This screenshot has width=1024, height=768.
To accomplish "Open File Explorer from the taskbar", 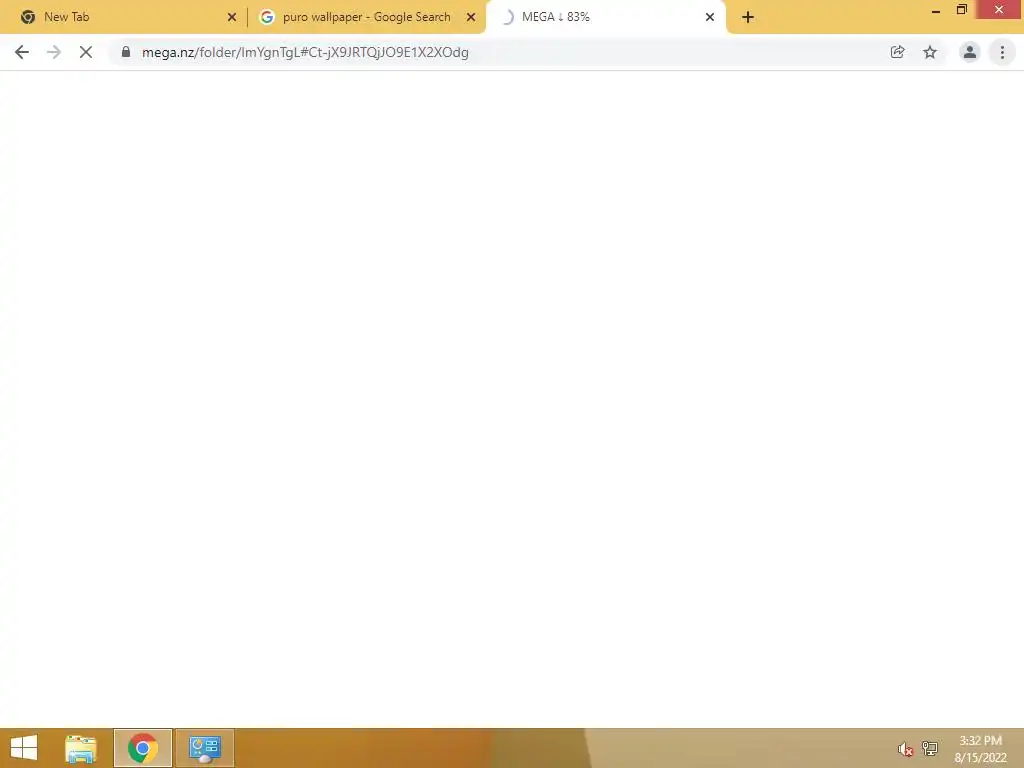I will (x=81, y=748).
